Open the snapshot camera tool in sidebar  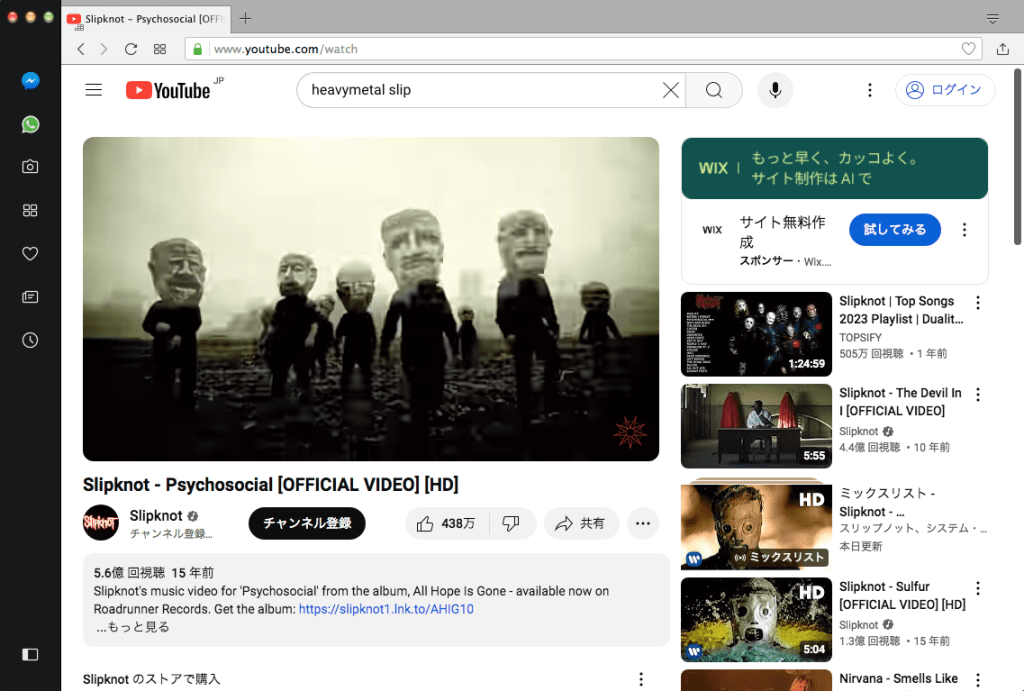(30, 167)
